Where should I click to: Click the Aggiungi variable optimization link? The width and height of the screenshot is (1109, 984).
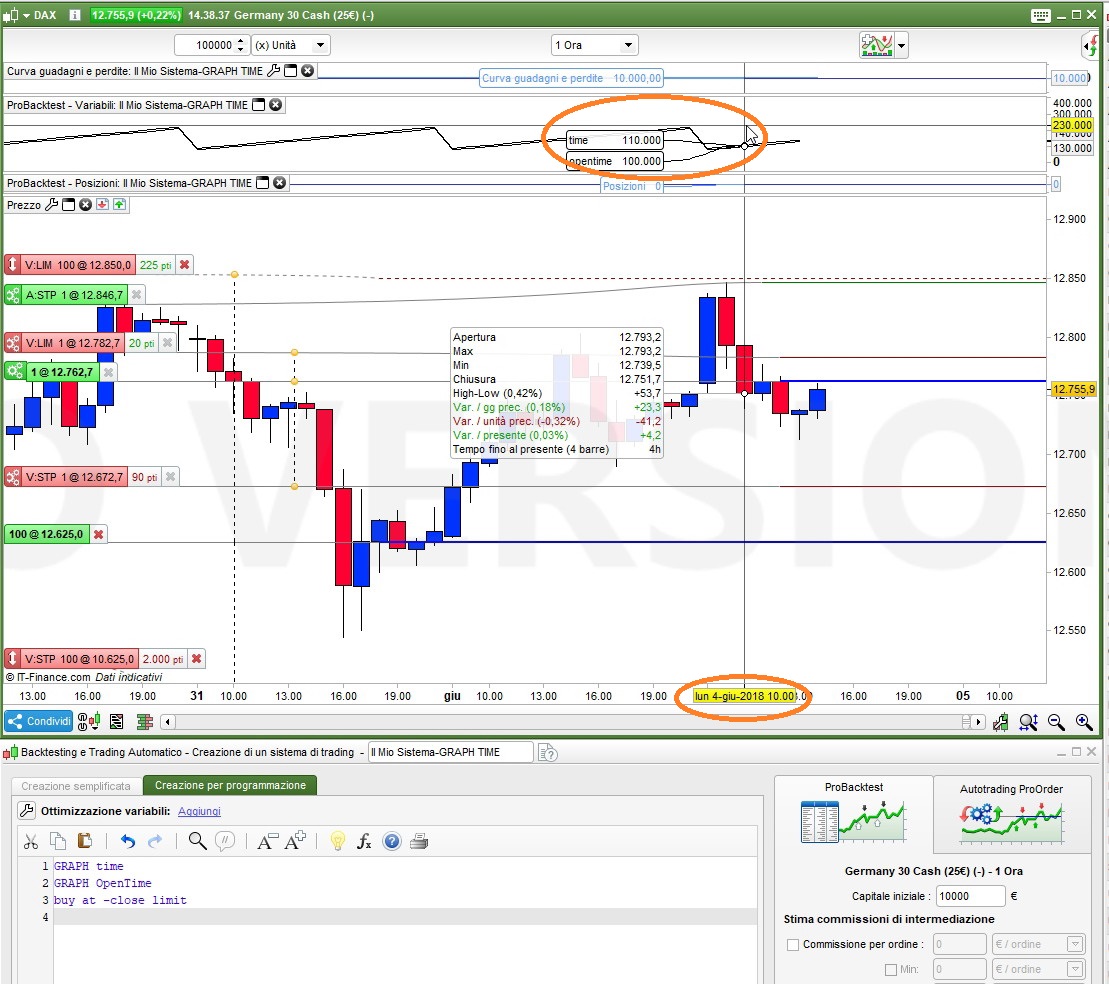click(x=199, y=811)
